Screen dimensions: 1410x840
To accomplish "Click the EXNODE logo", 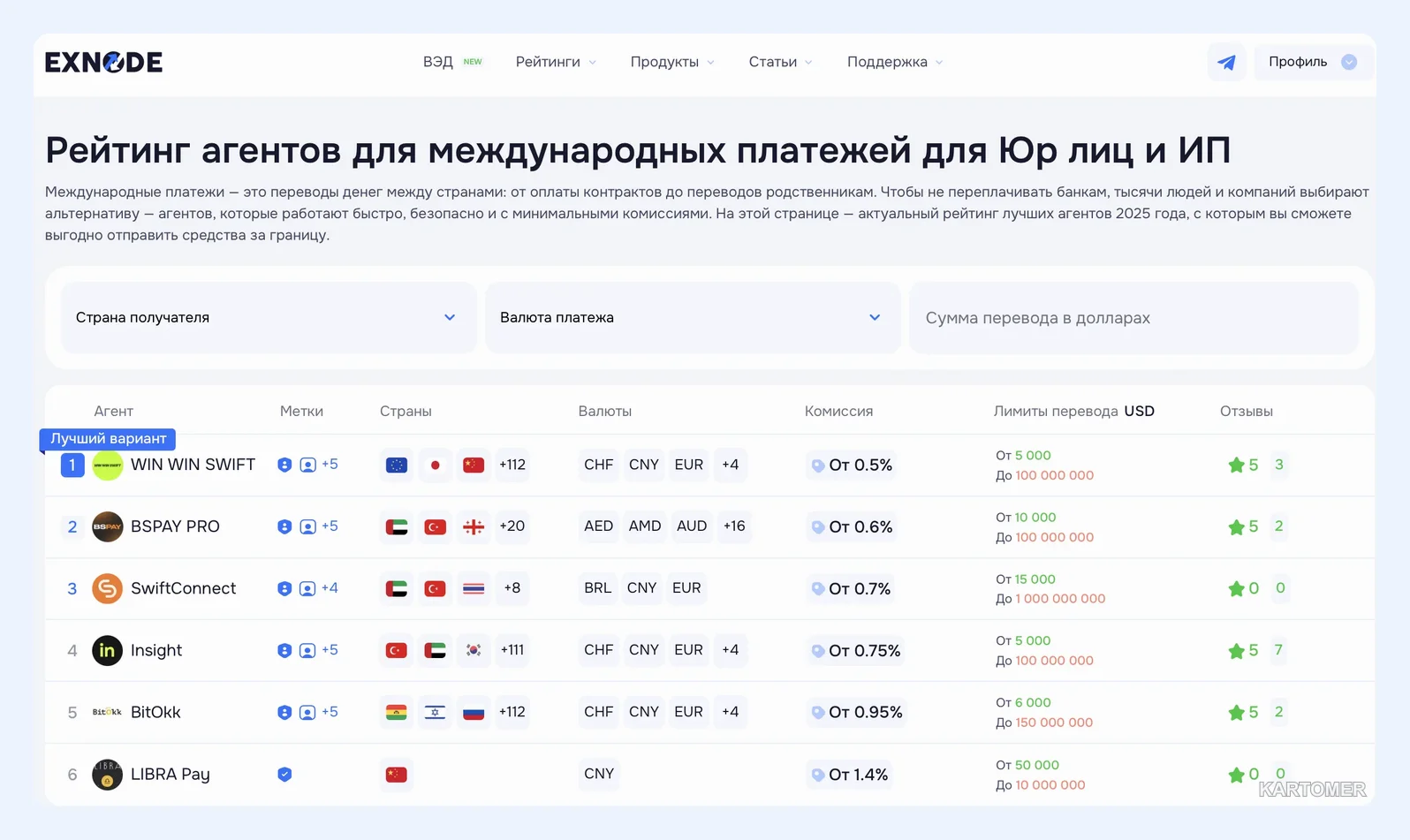I will [103, 62].
